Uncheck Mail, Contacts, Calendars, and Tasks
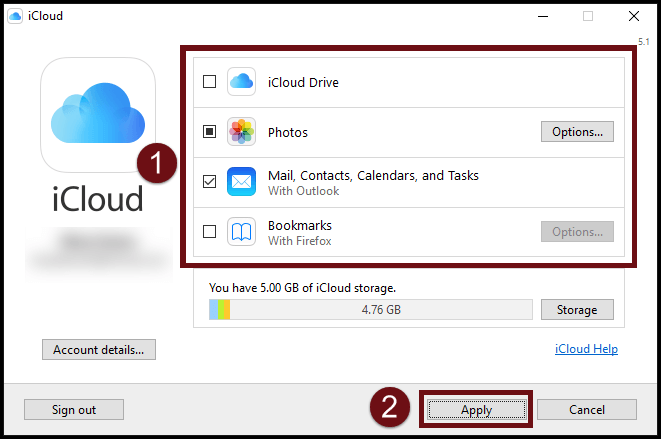 tap(210, 181)
